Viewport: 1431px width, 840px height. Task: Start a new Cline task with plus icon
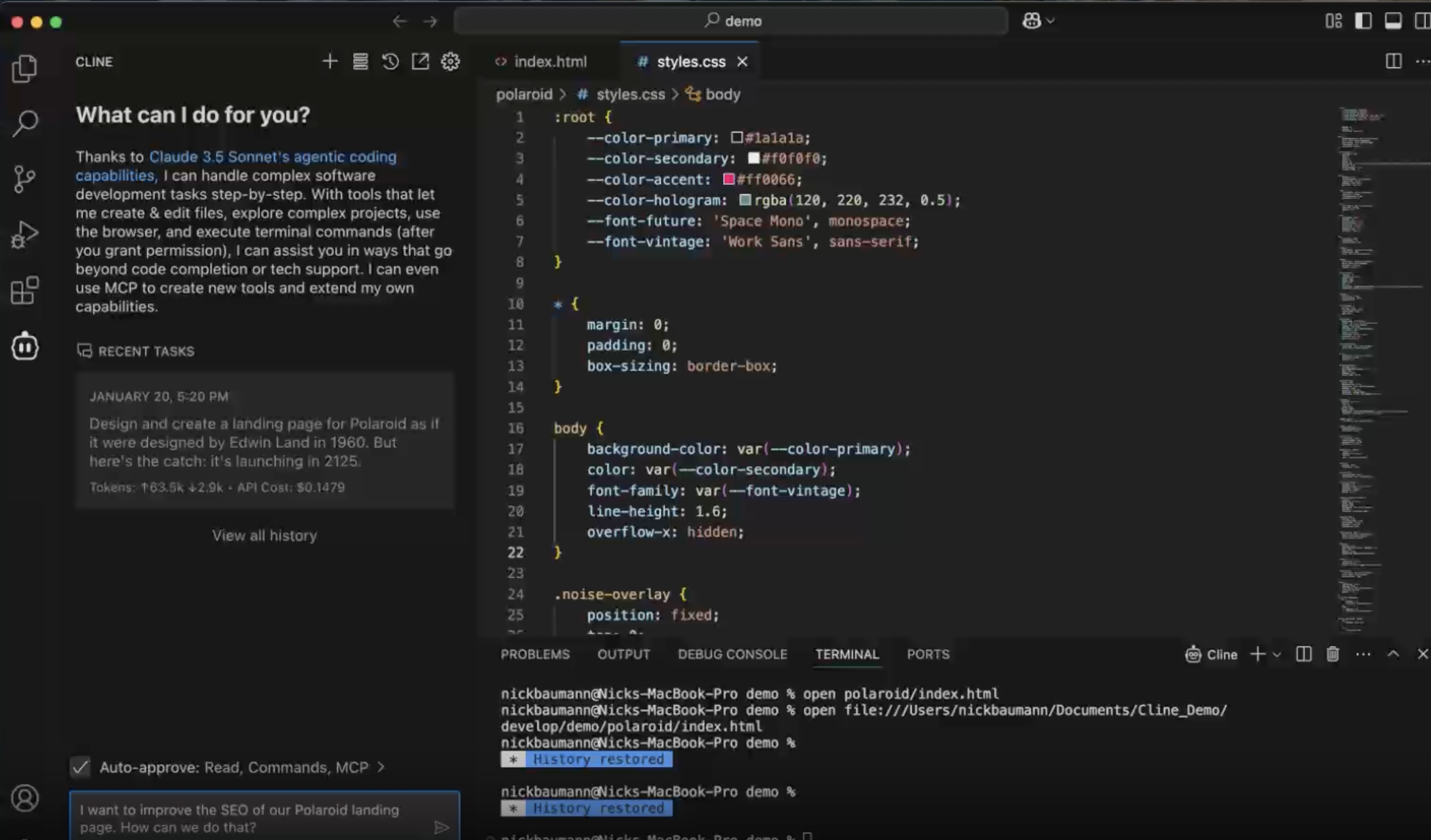pos(330,61)
